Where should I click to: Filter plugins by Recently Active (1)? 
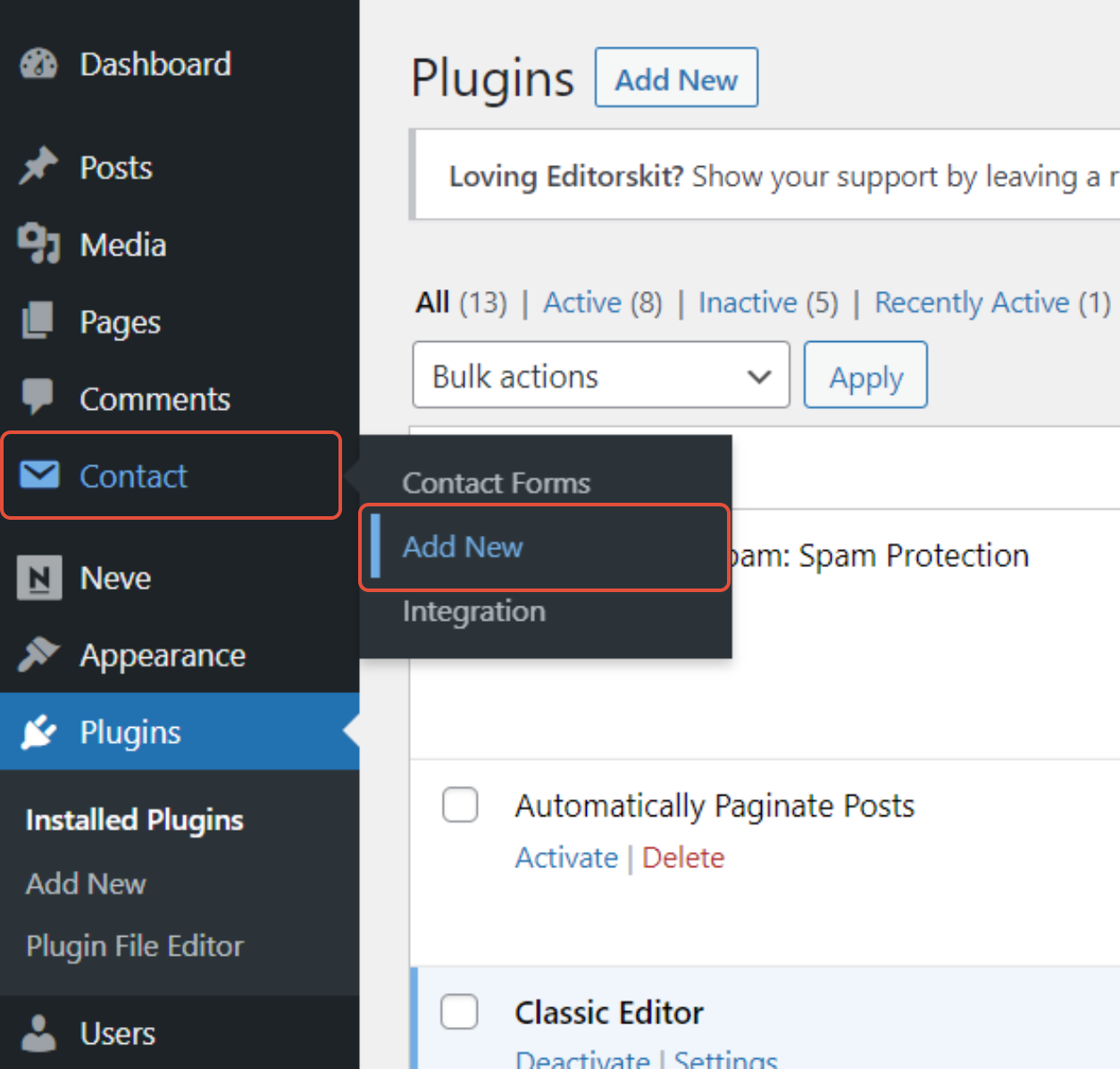coord(992,303)
